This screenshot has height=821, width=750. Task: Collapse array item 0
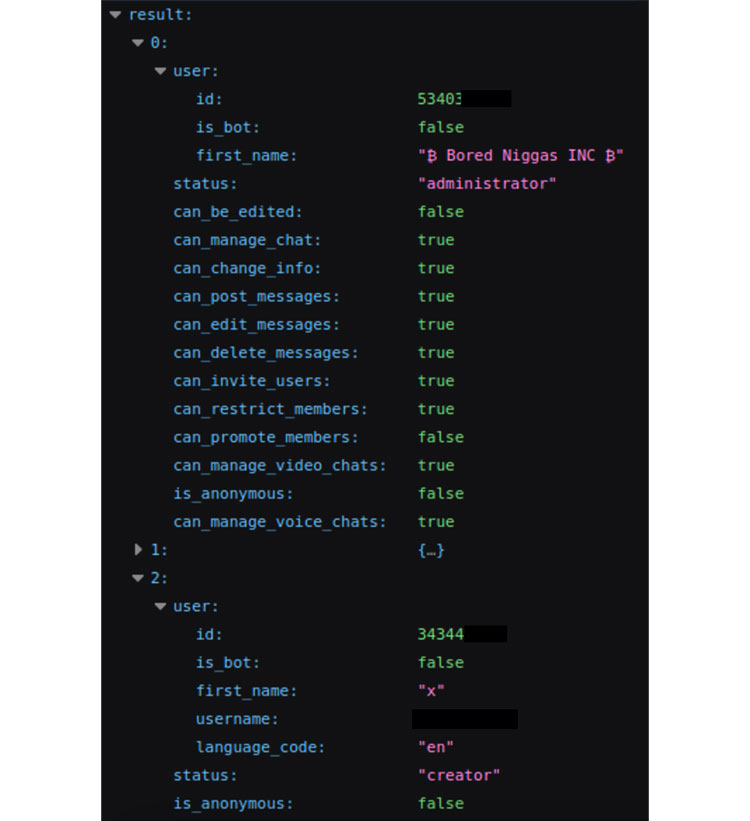pyautogui.click(x=138, y=43)
